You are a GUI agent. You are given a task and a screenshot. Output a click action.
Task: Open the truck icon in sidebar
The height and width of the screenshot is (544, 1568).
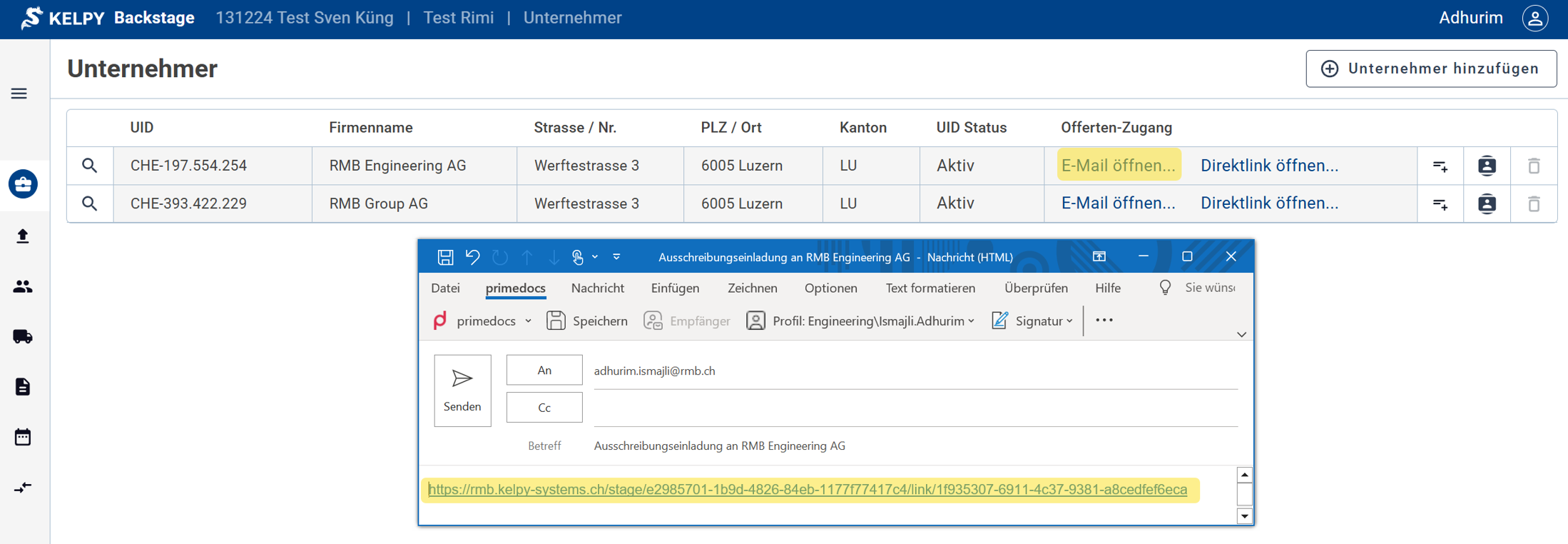(x=23, y=336)
